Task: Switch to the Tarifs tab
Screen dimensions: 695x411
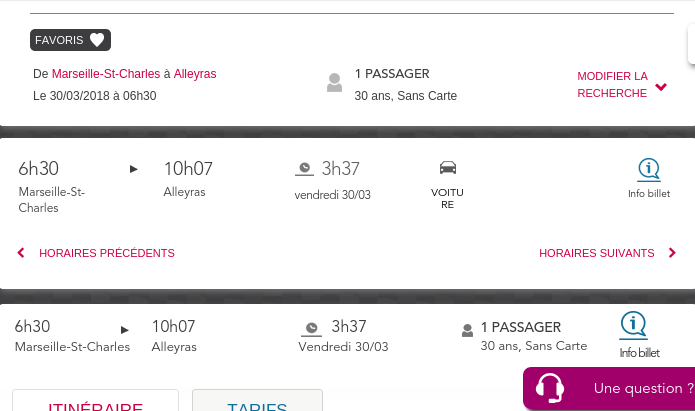Action: click(257, 400)
